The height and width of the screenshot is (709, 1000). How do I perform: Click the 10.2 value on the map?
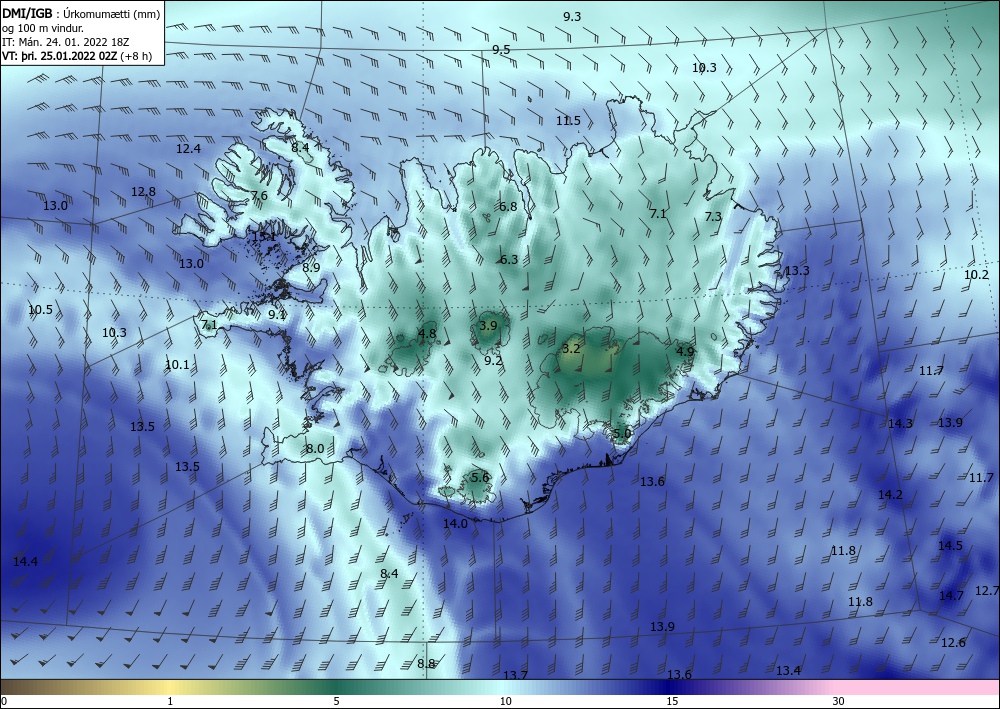976,275
